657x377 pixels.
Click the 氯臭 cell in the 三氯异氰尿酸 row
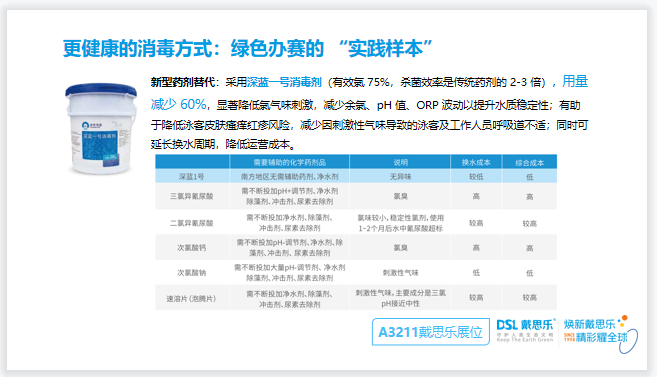pyautogui.click(x=400, y=196)
